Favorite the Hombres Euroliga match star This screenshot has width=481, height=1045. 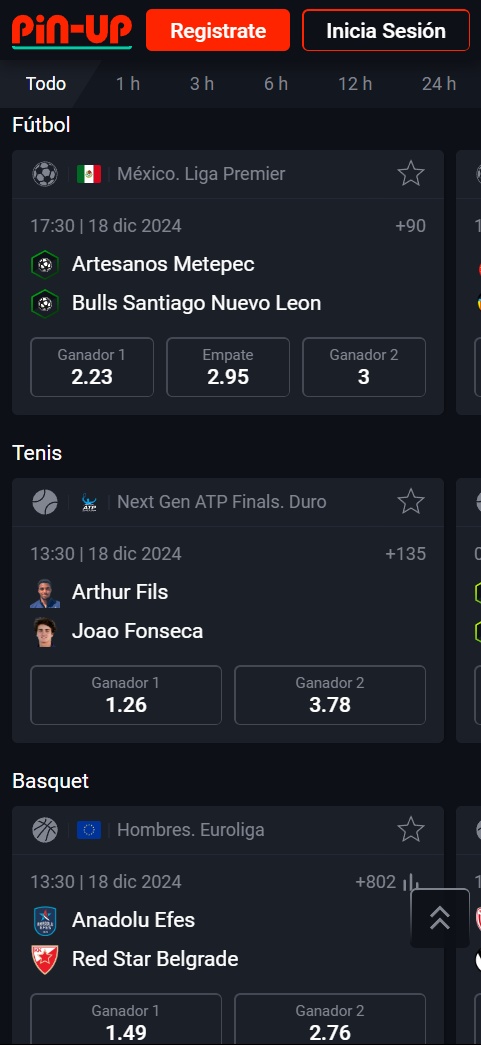point(411,830)
